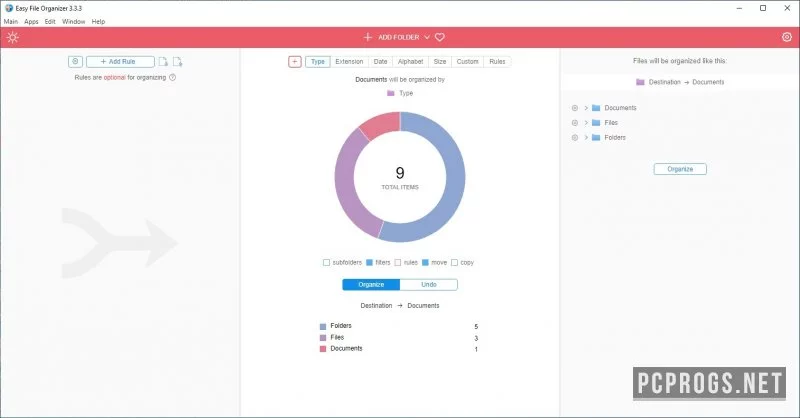Open the Edit menu
The width and height of the screenshot is (800, 418).
pyautogui.click(x=50, y=21)
